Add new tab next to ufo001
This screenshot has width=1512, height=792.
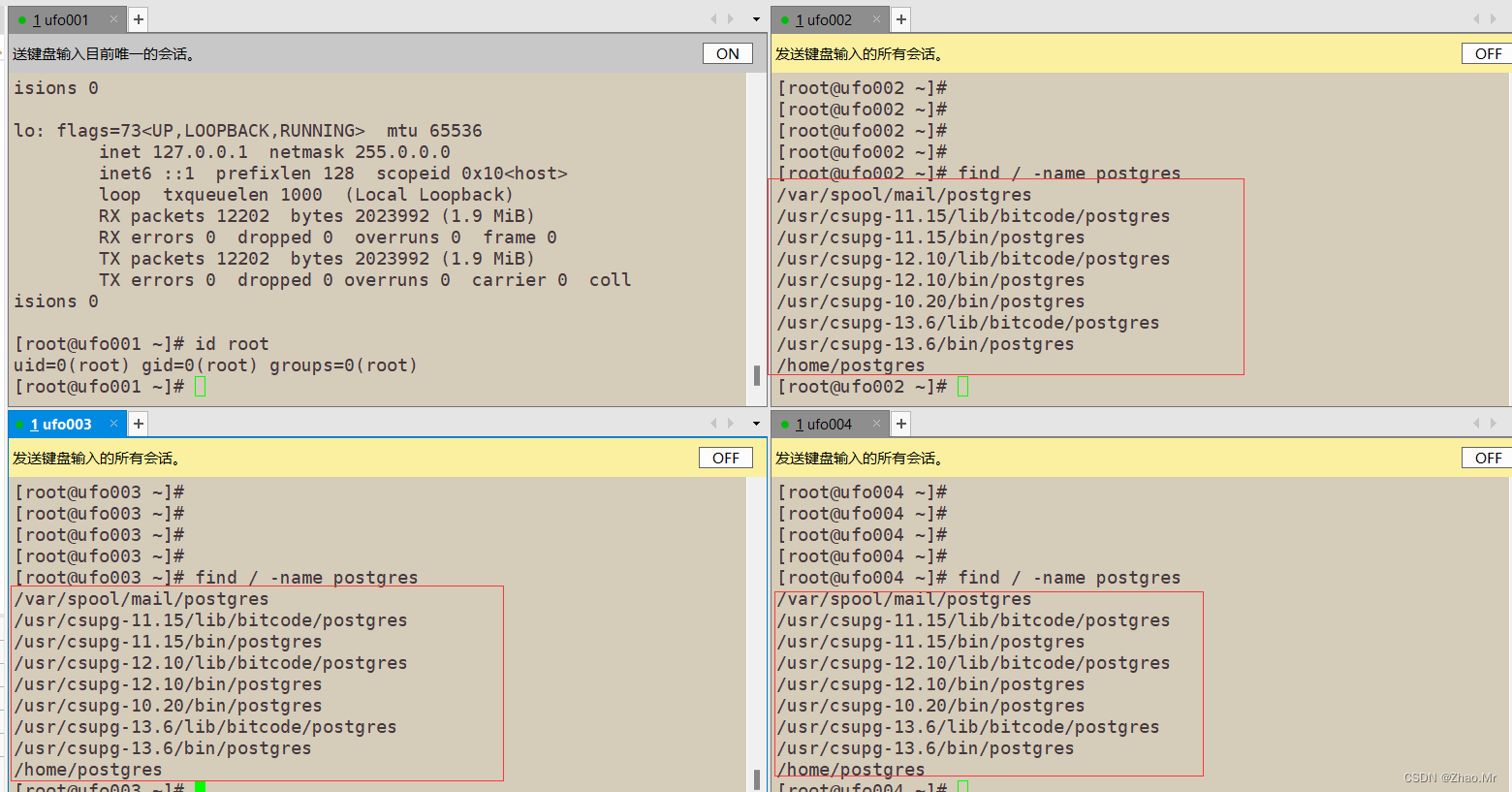click(x=139, y=19)
